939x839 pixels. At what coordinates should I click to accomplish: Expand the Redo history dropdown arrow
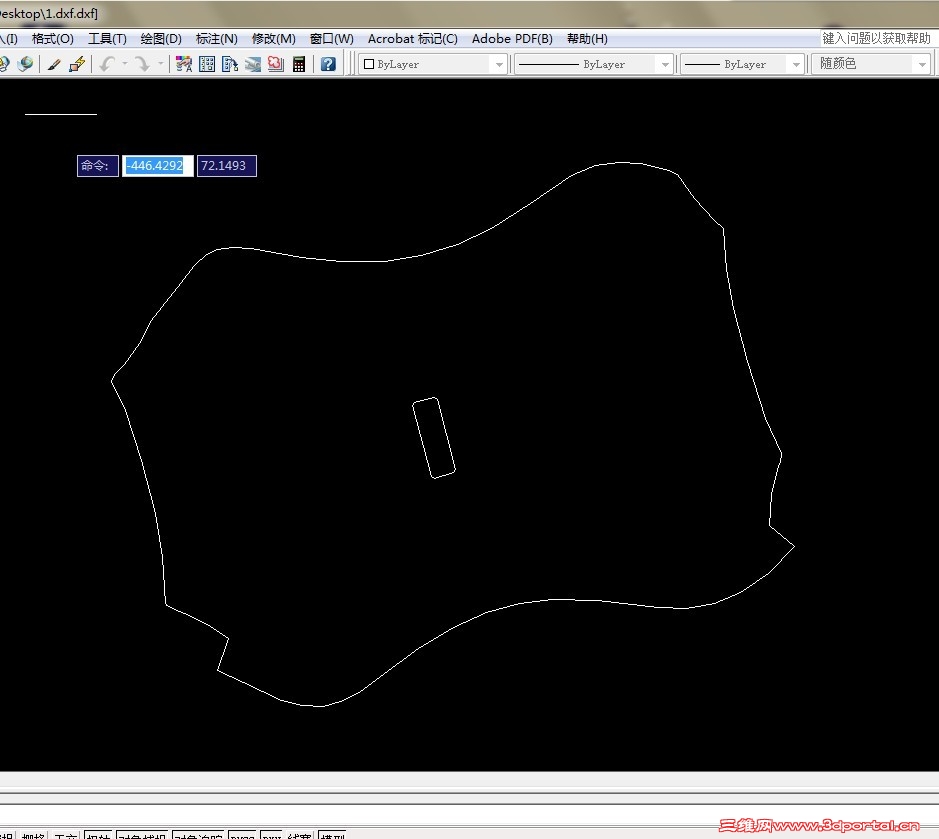coord(160,63)
